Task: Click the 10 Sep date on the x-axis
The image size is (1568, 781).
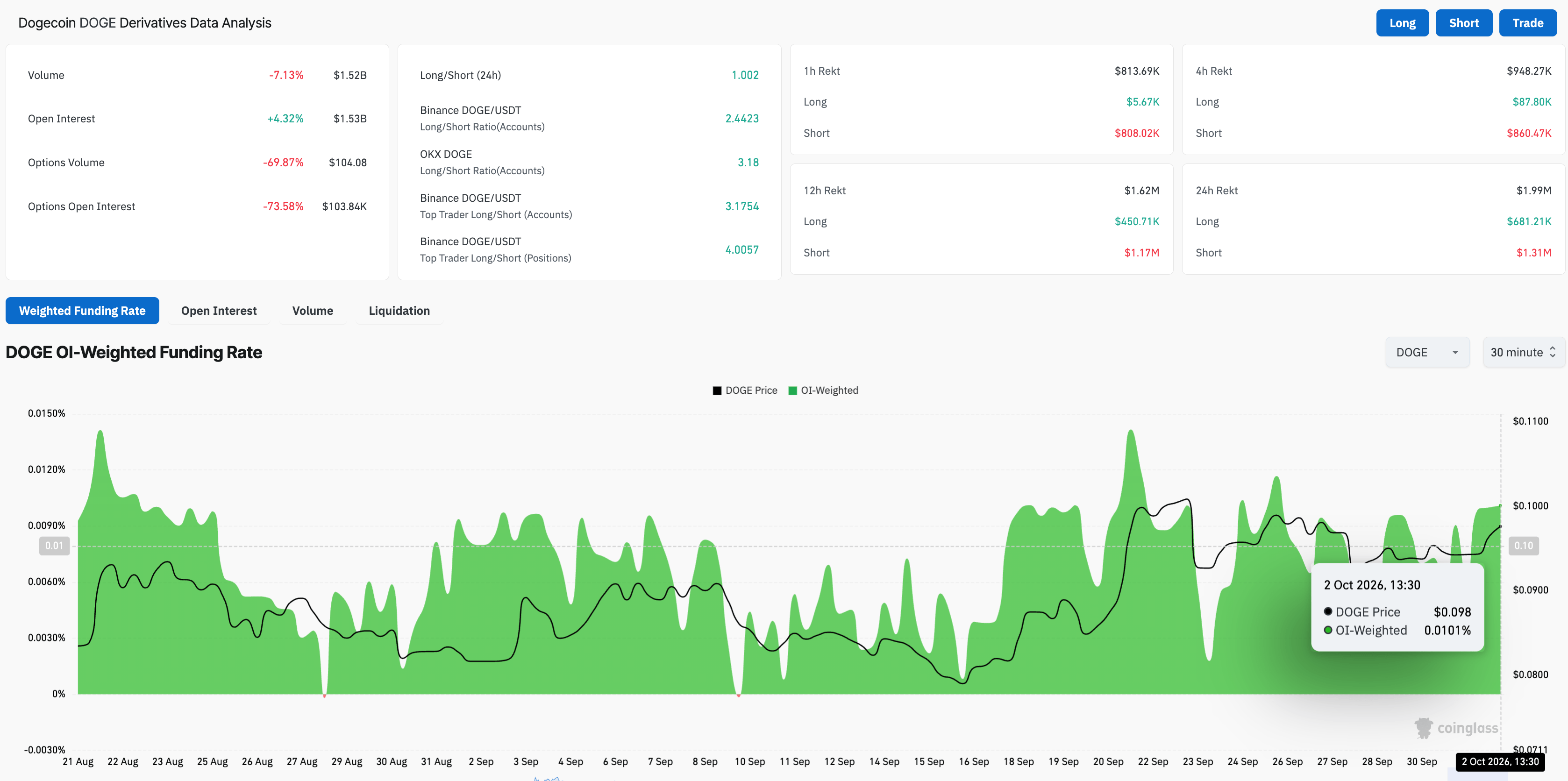Action: (749, 762)
